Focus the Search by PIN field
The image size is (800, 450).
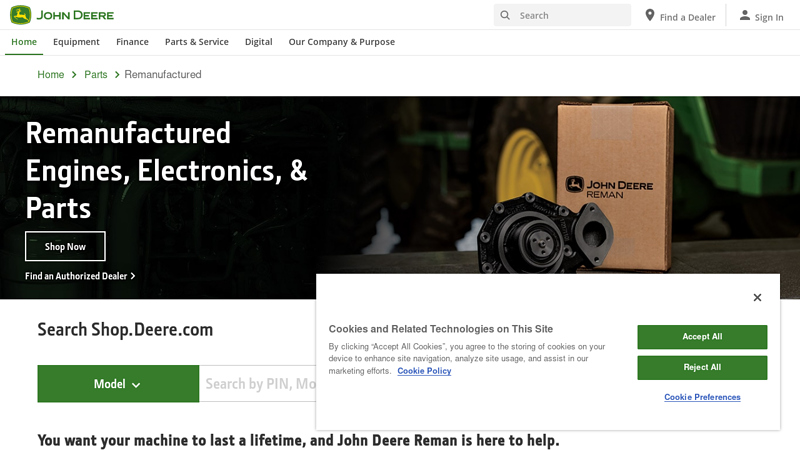(x=258, y=384)
